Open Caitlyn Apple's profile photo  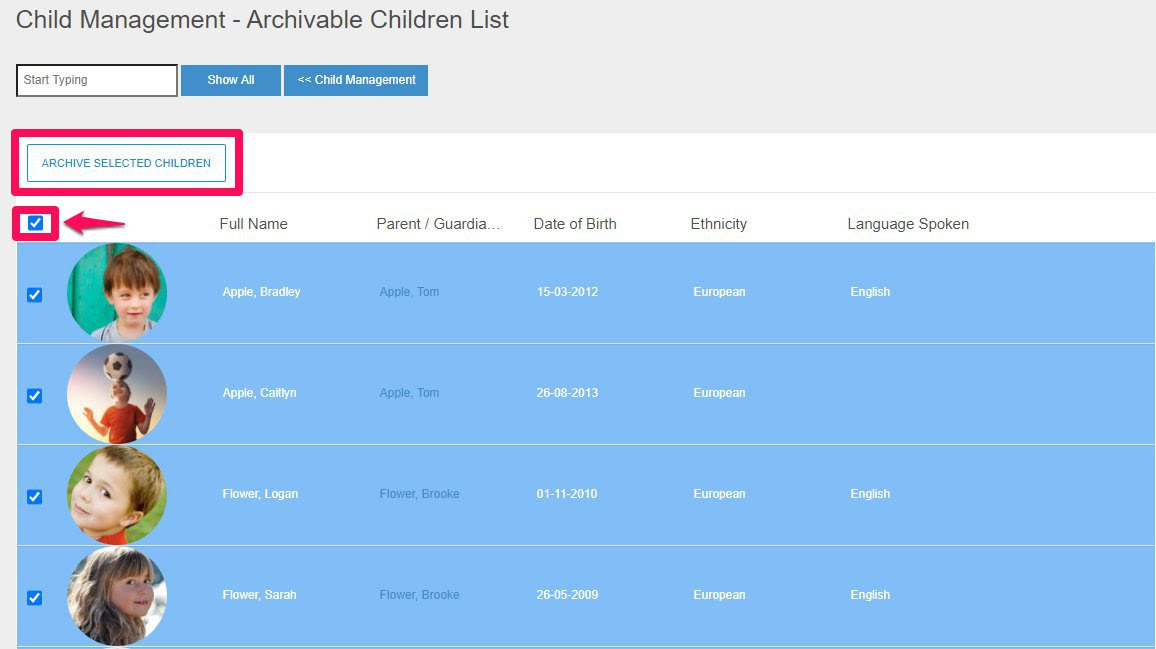(117, 394)
